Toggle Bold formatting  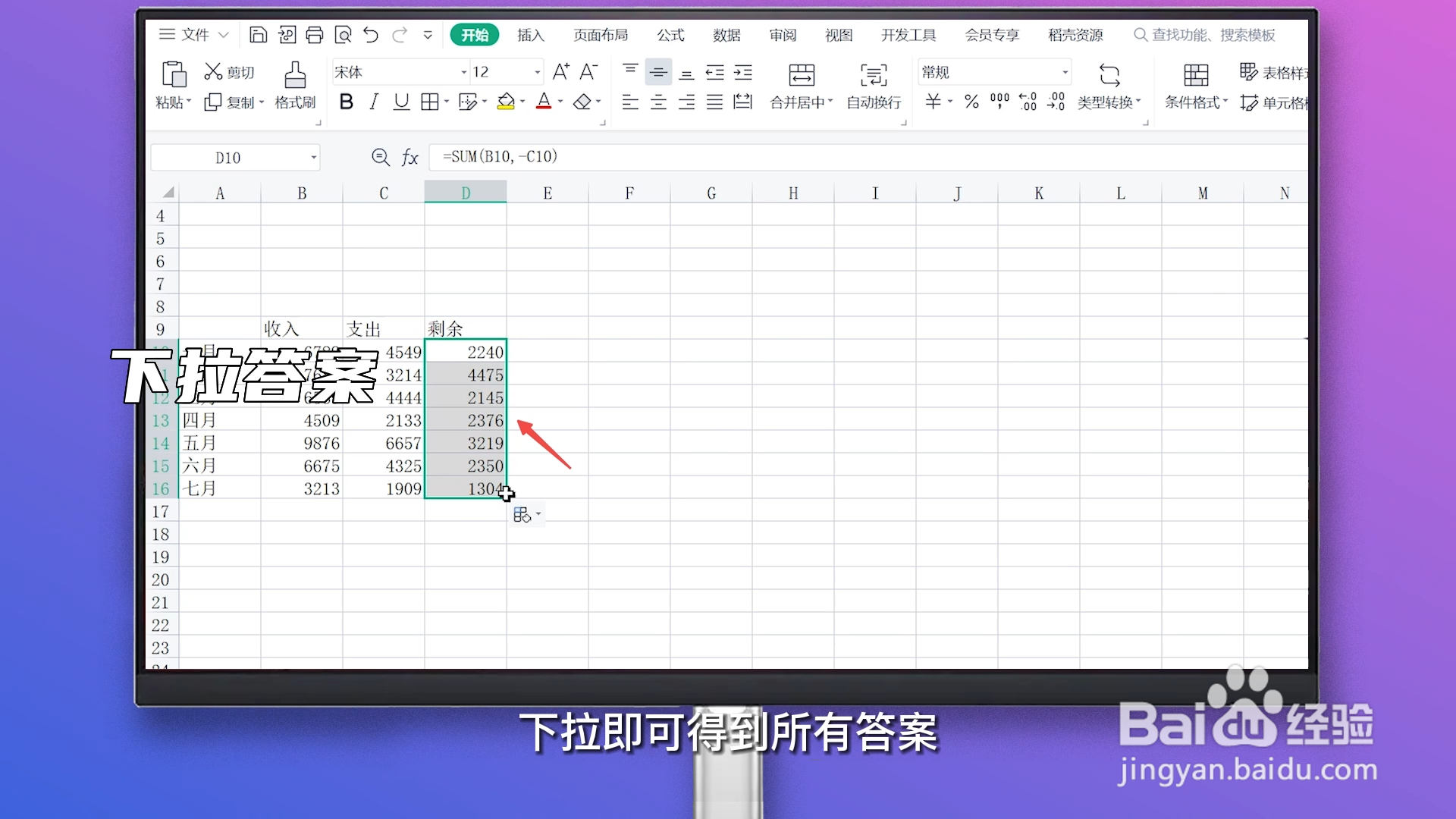(347, 102)
